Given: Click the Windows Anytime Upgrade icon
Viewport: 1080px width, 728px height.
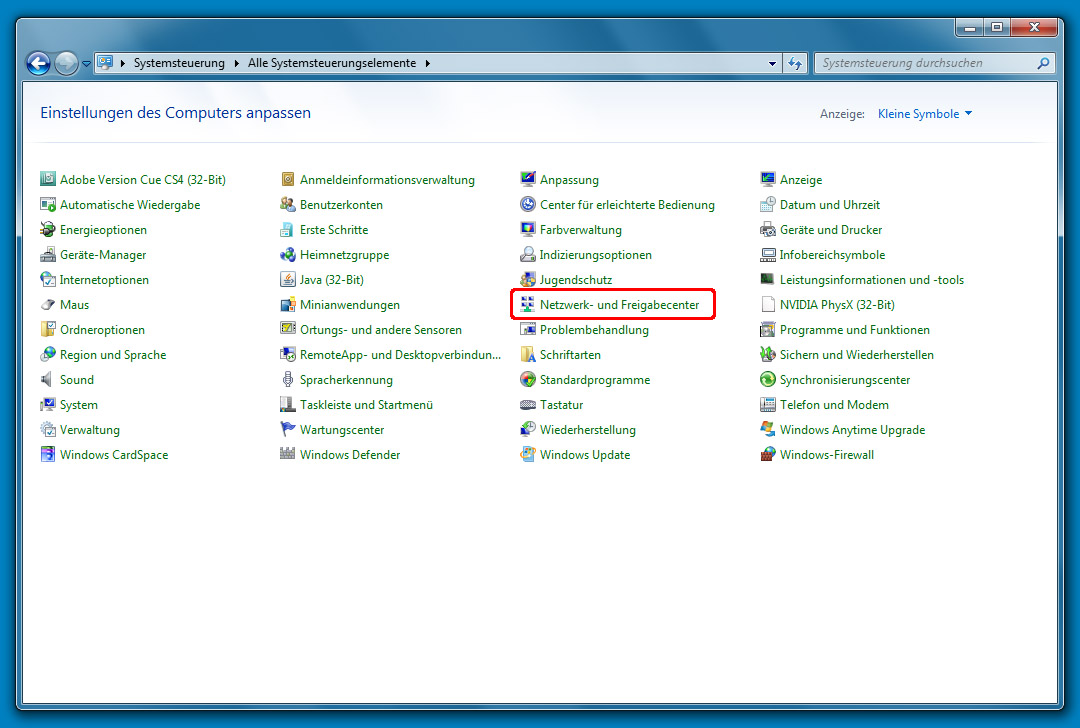Looking at the screenshot, I should pyautogui.click(x=767, y=430).
